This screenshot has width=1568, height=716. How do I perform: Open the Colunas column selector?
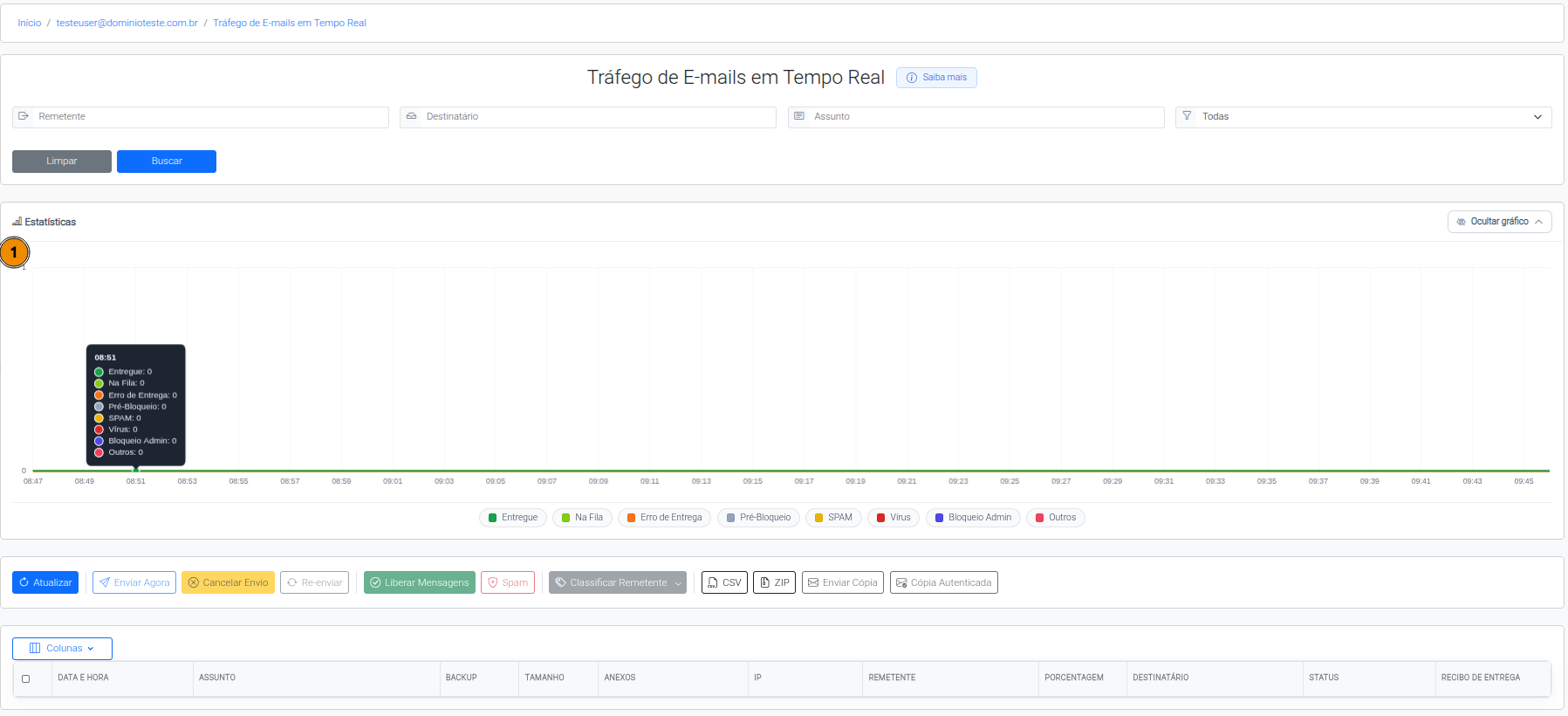pos(62,649)
